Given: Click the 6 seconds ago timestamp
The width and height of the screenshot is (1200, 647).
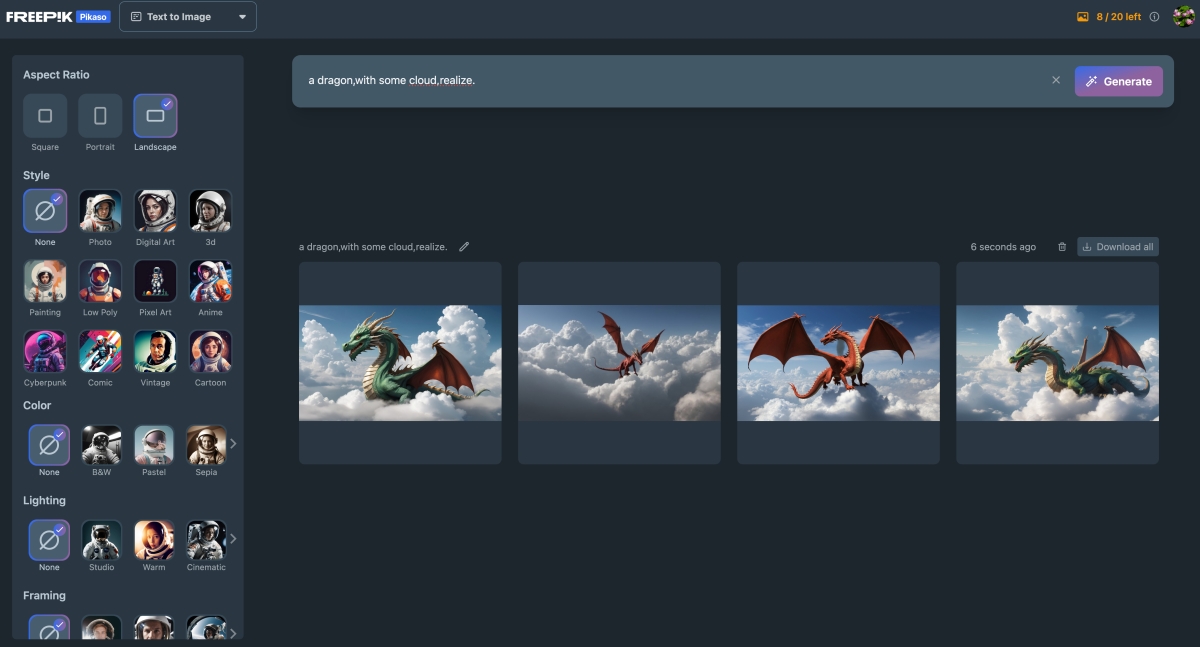Looking at the screenshot, I should [1003, 247].
